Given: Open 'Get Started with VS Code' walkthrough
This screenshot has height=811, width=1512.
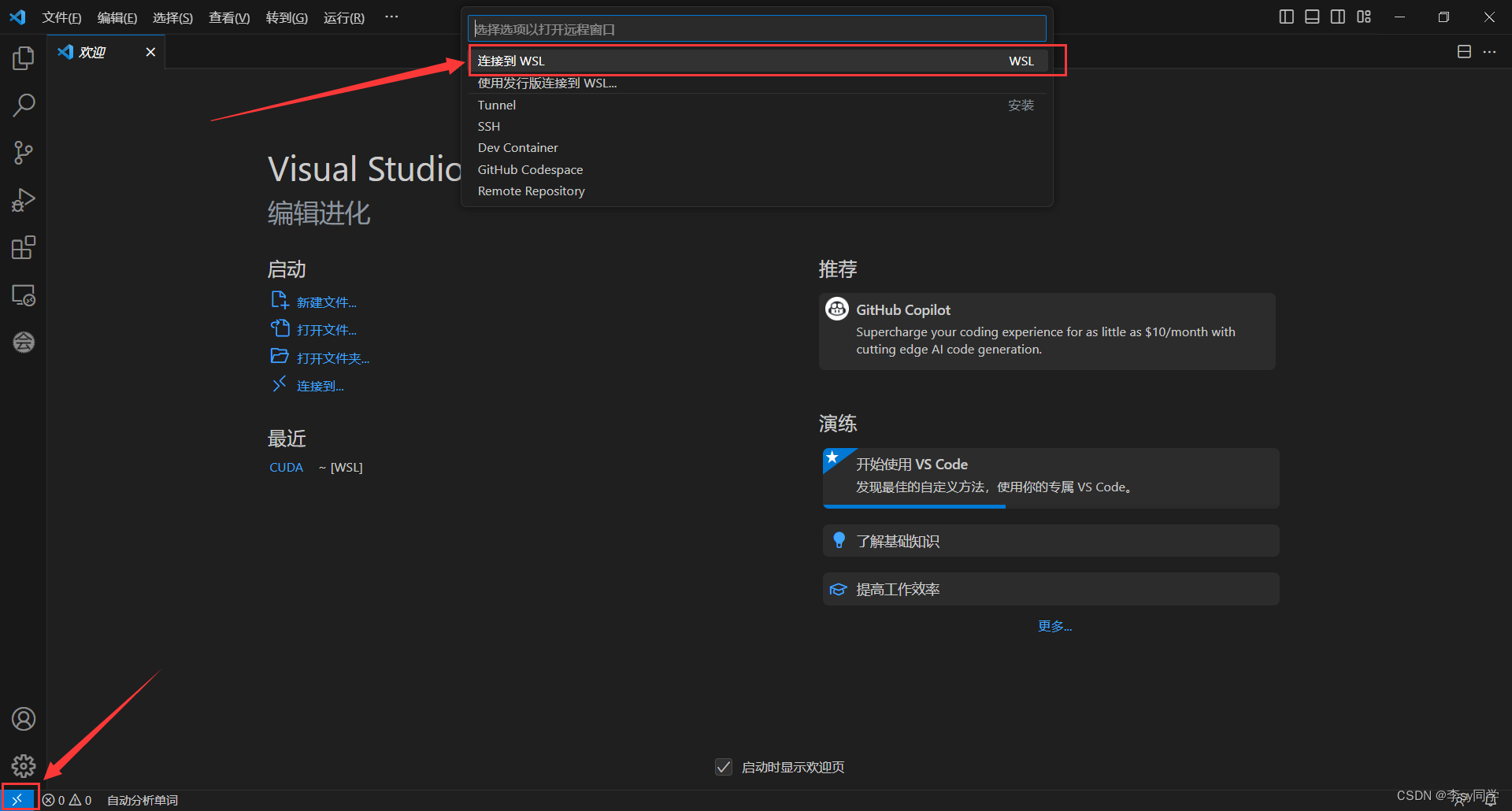Looking at the screenshot, I should click(1051, 477).
